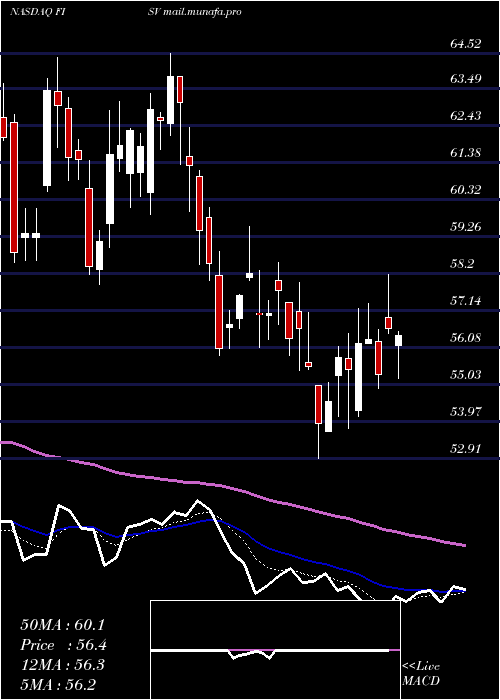Click the 56.08 price level label

coord(466,338)
